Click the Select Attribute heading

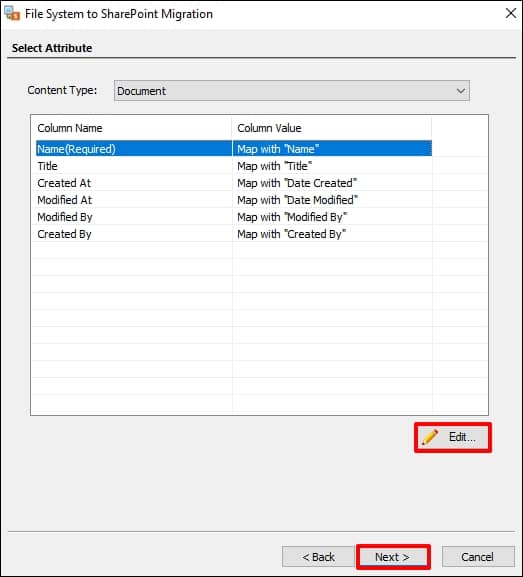(52, 48)
